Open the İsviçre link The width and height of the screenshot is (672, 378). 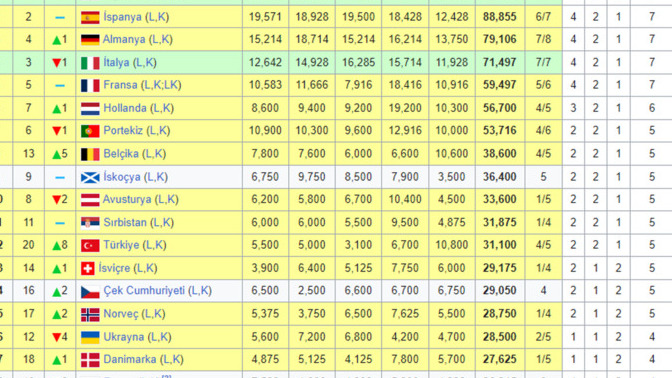pos(114,268)
